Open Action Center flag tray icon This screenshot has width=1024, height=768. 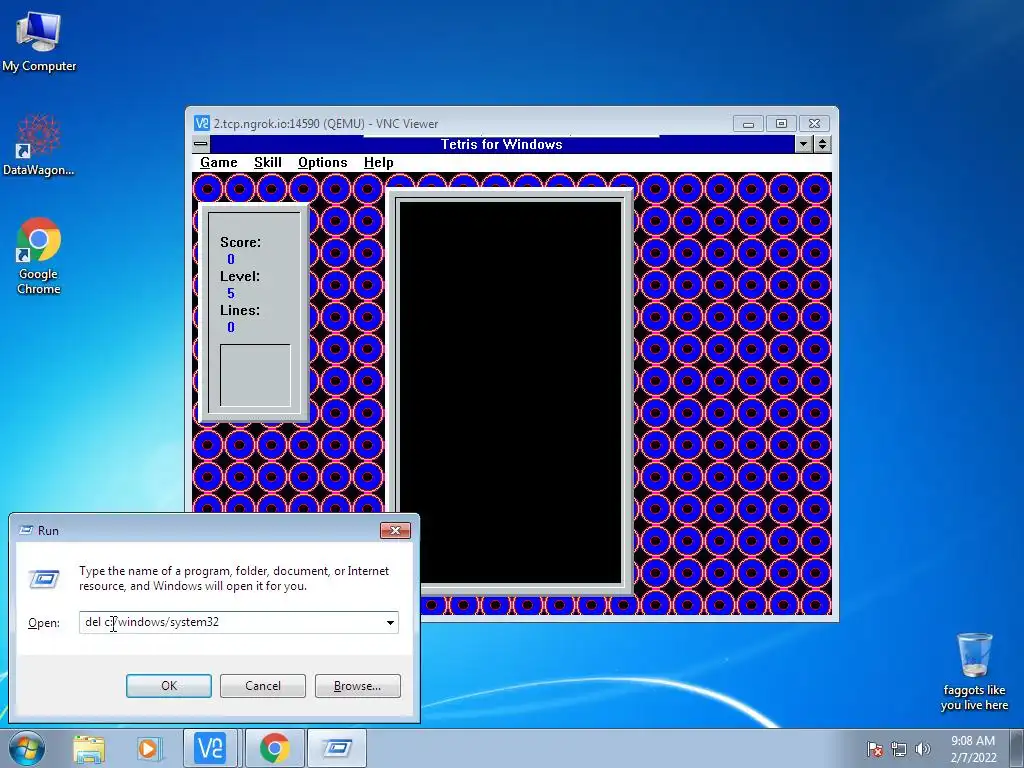tap(875, 748)
